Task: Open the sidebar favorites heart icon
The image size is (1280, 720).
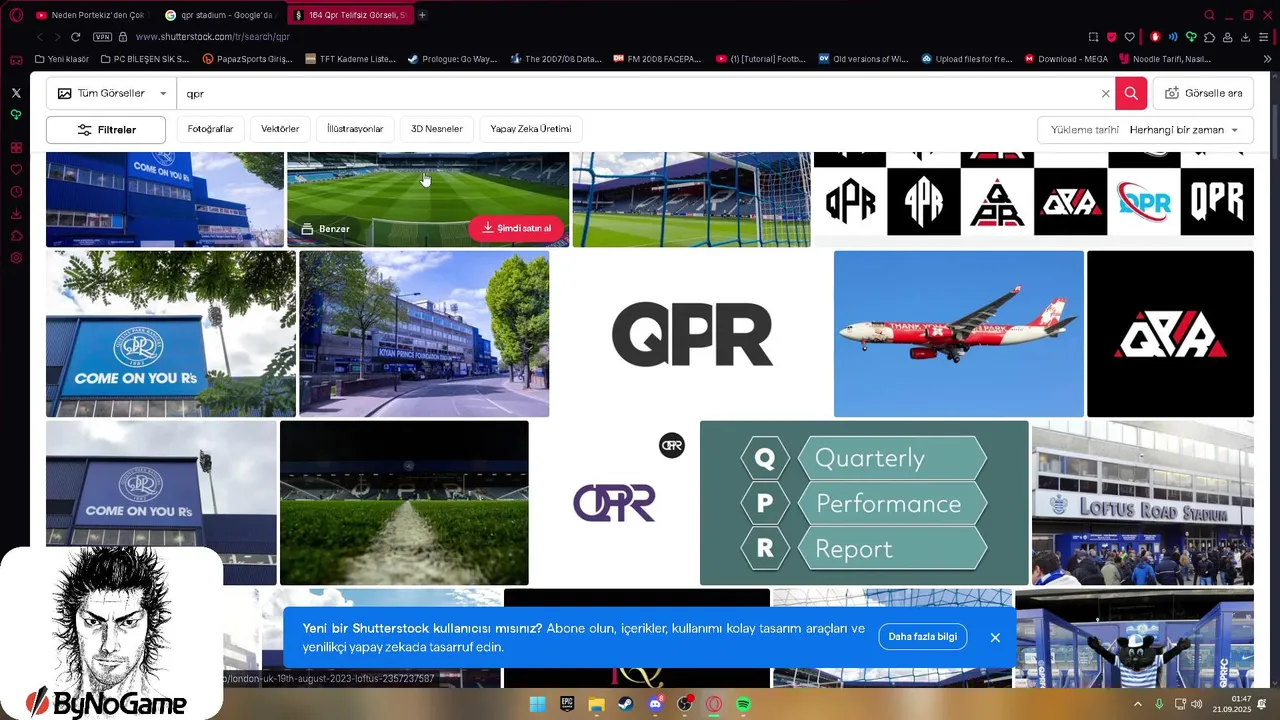Action: (x=16, y=170)
